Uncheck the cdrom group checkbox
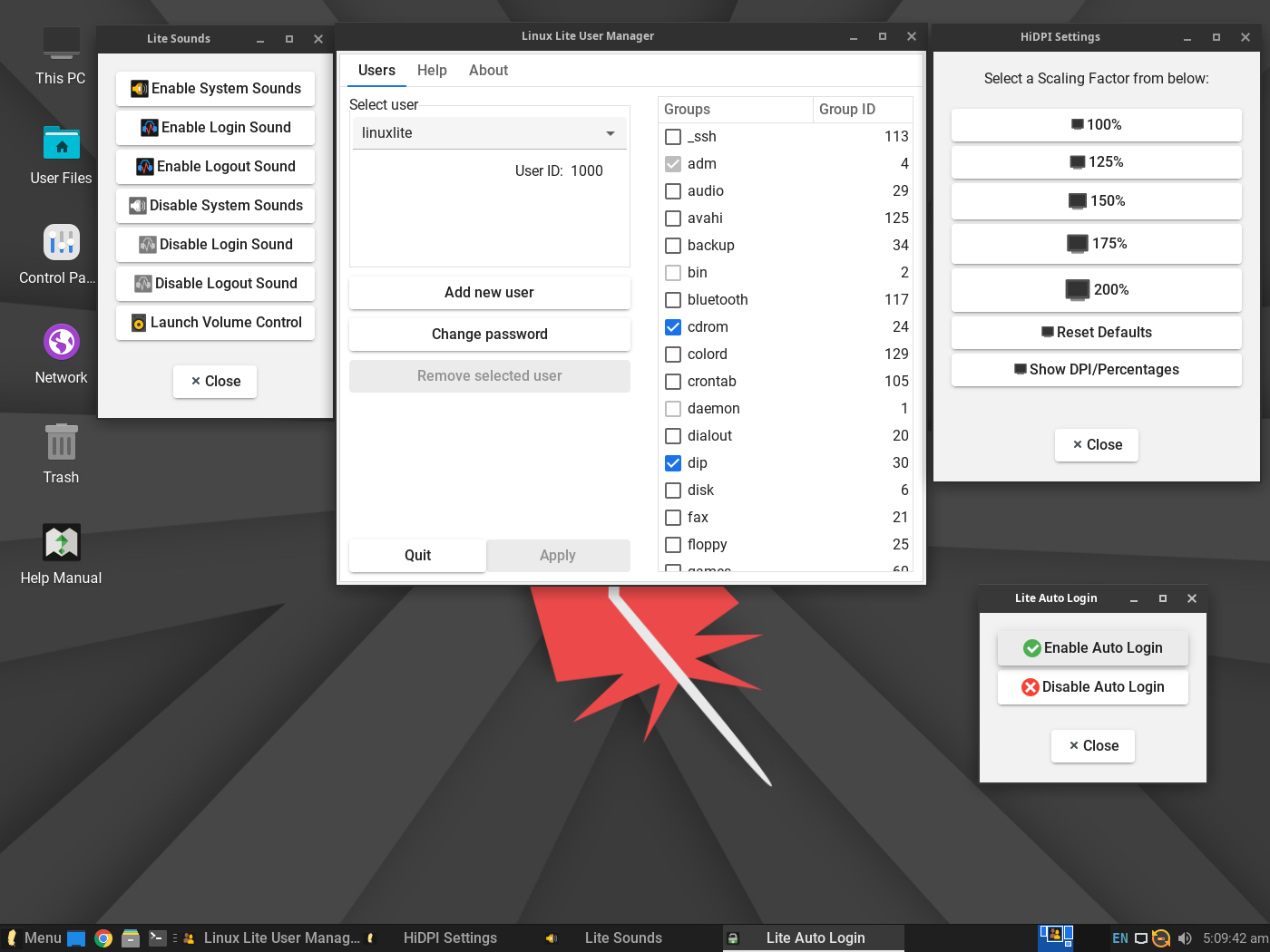The width and height of the screenshot is (1270, 952). tap(673, 327)
